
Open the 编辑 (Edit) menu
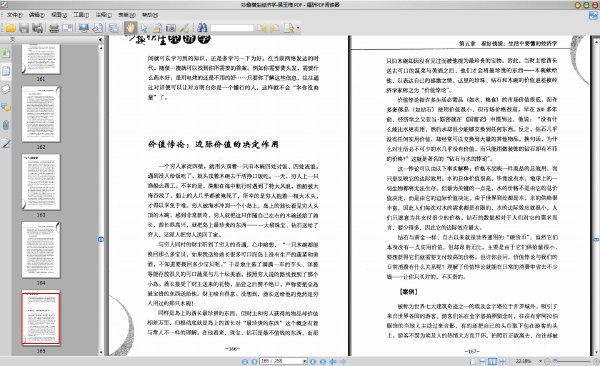pos(36,15)
